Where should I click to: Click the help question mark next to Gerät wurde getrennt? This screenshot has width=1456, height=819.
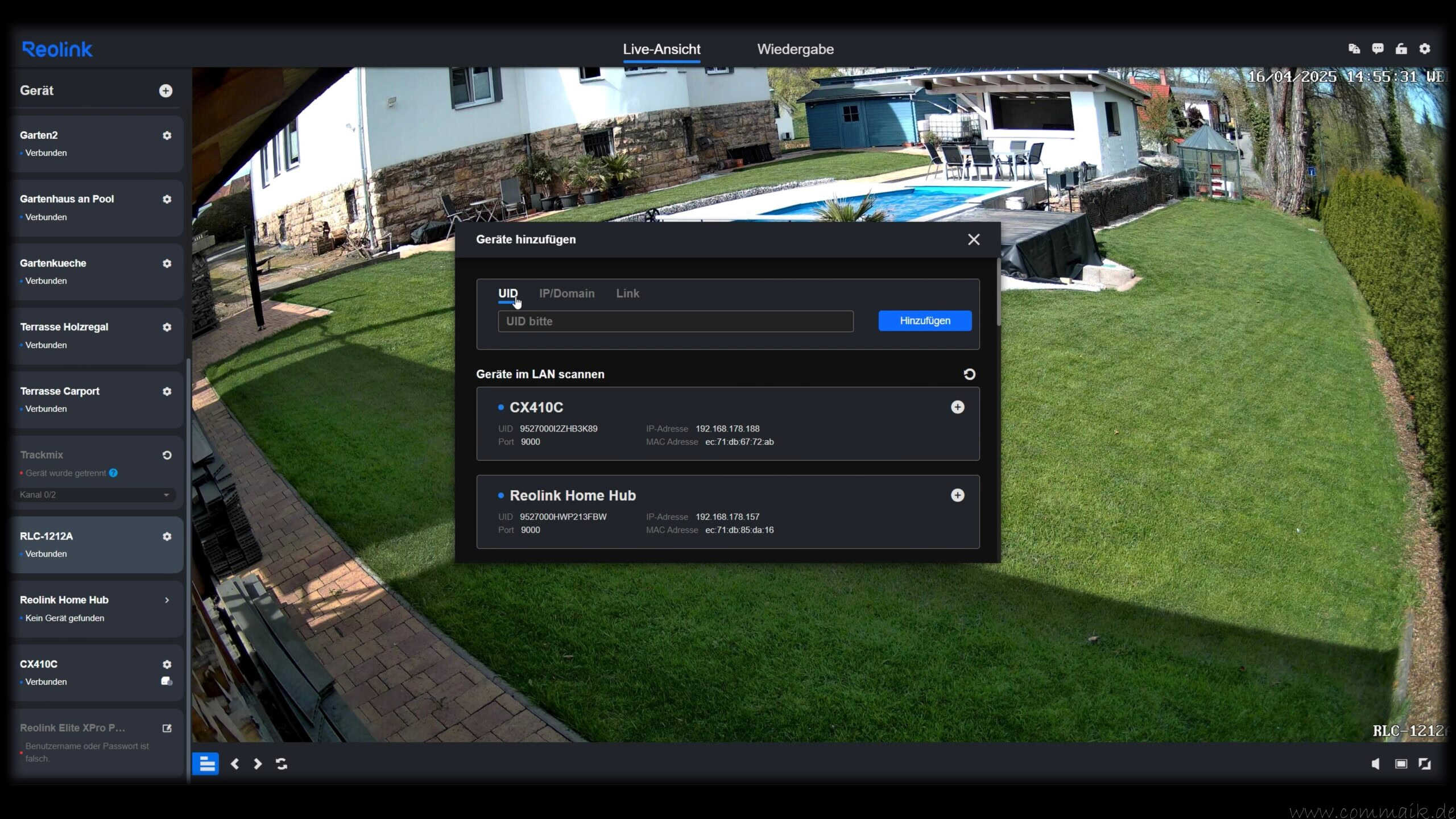[x=113, y=473]
